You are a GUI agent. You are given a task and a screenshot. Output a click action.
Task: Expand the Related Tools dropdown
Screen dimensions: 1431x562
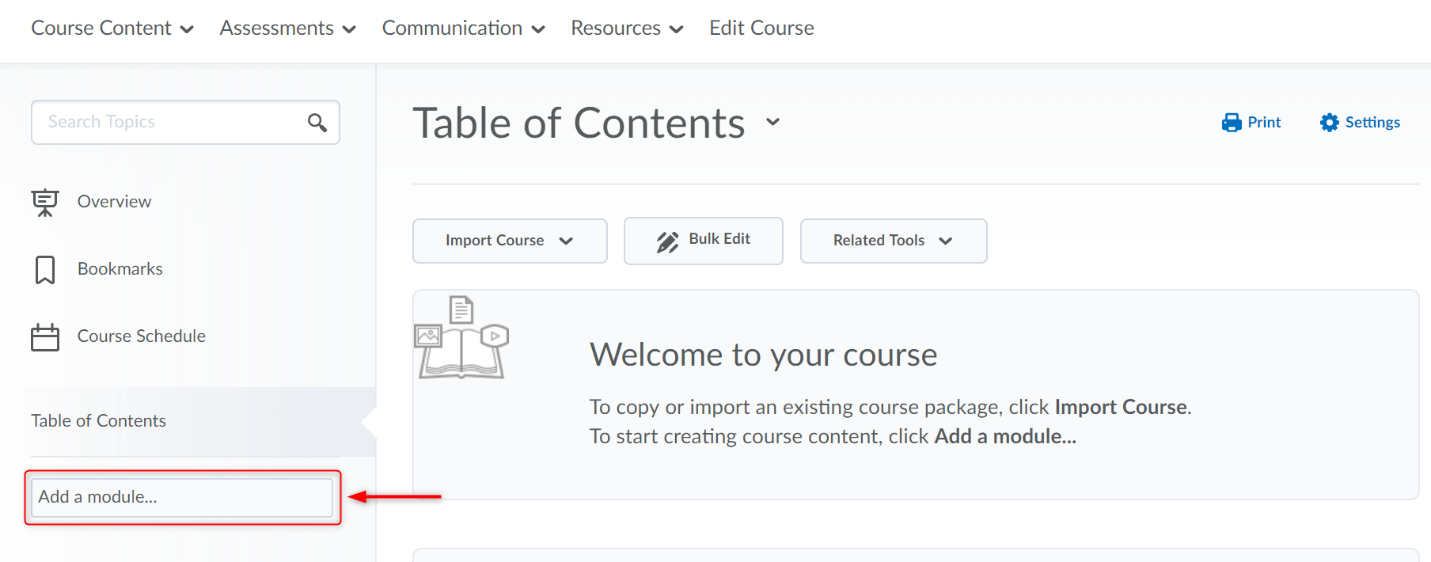tap(893, 241)
